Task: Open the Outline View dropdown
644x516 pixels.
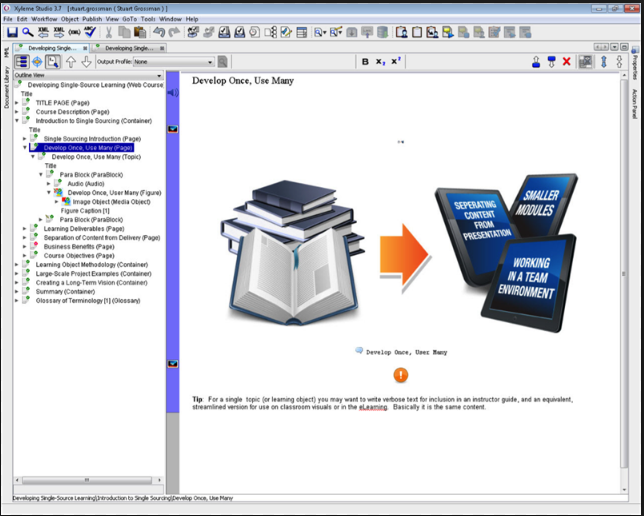Action: click(x=87, y=75)
